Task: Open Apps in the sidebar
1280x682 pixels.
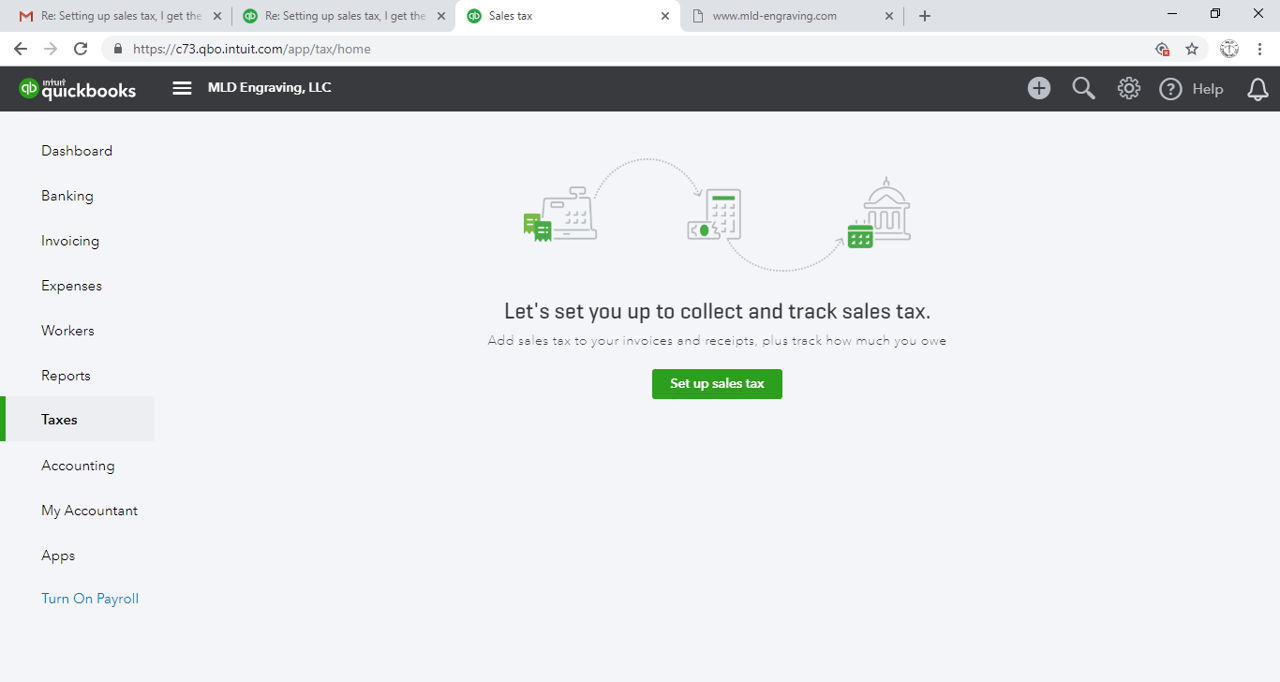Action: point(58,556)
